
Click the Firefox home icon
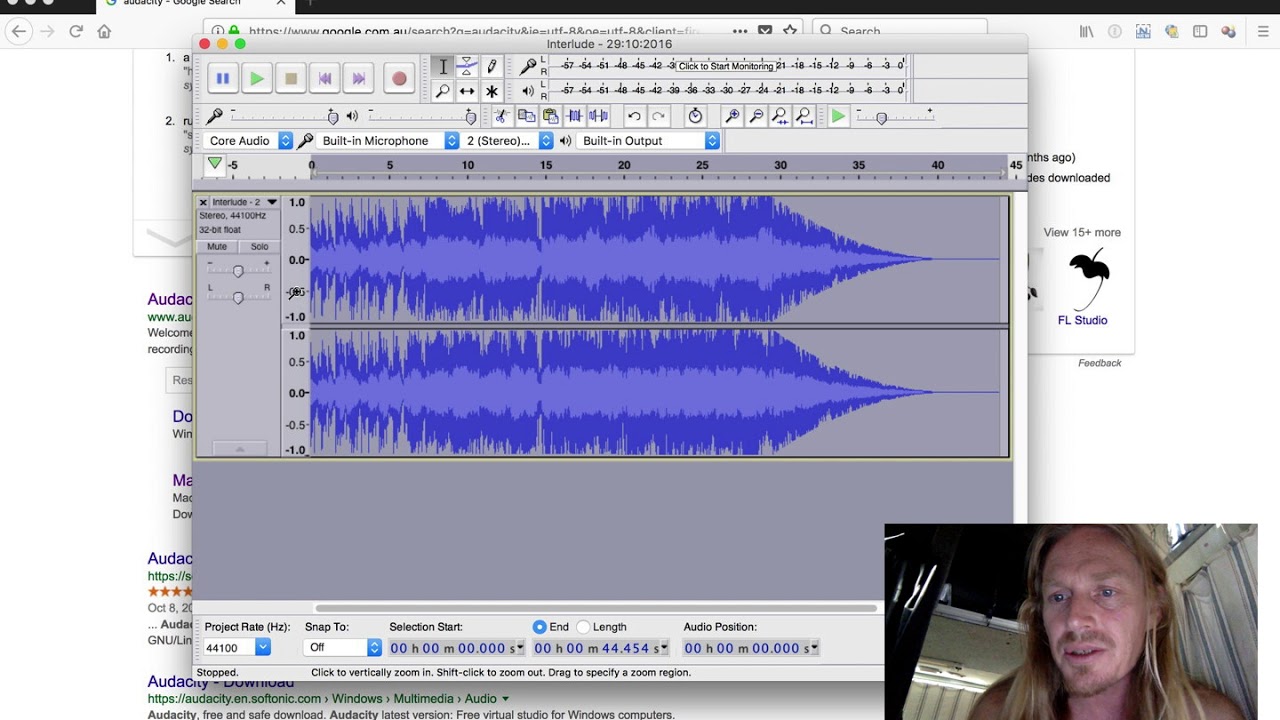(104, 31)
